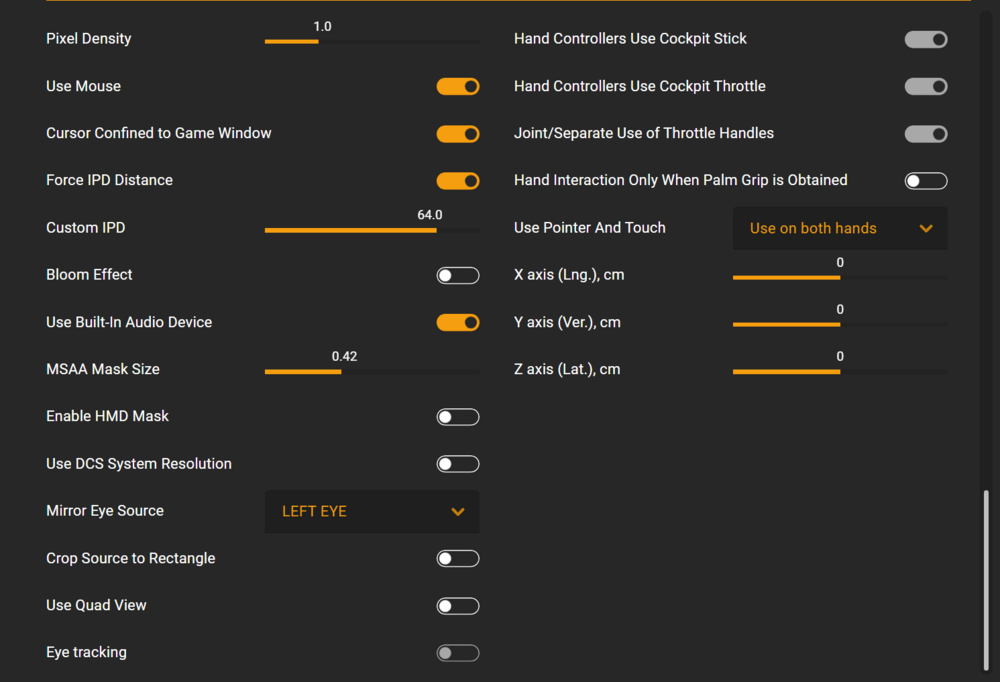Open the Mirror Eye Source dropdown
Image resolution: width=1000 pixels, height=682 pixels.
pyautogui.click(x=372, y=511)
